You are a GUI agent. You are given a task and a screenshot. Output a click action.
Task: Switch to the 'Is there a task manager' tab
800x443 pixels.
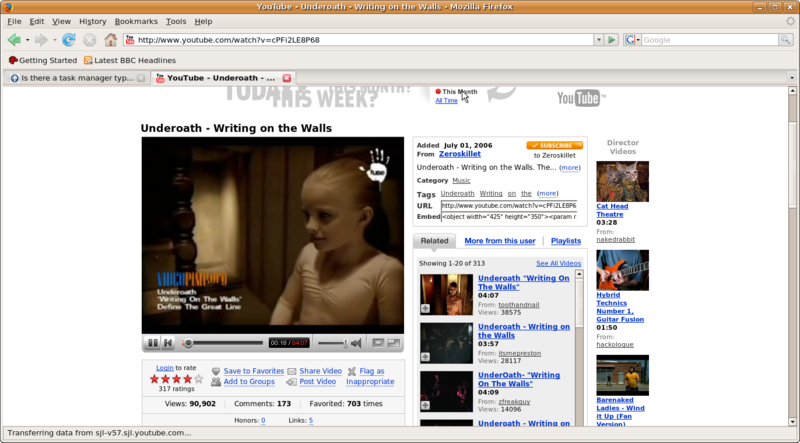coord(77,78)
